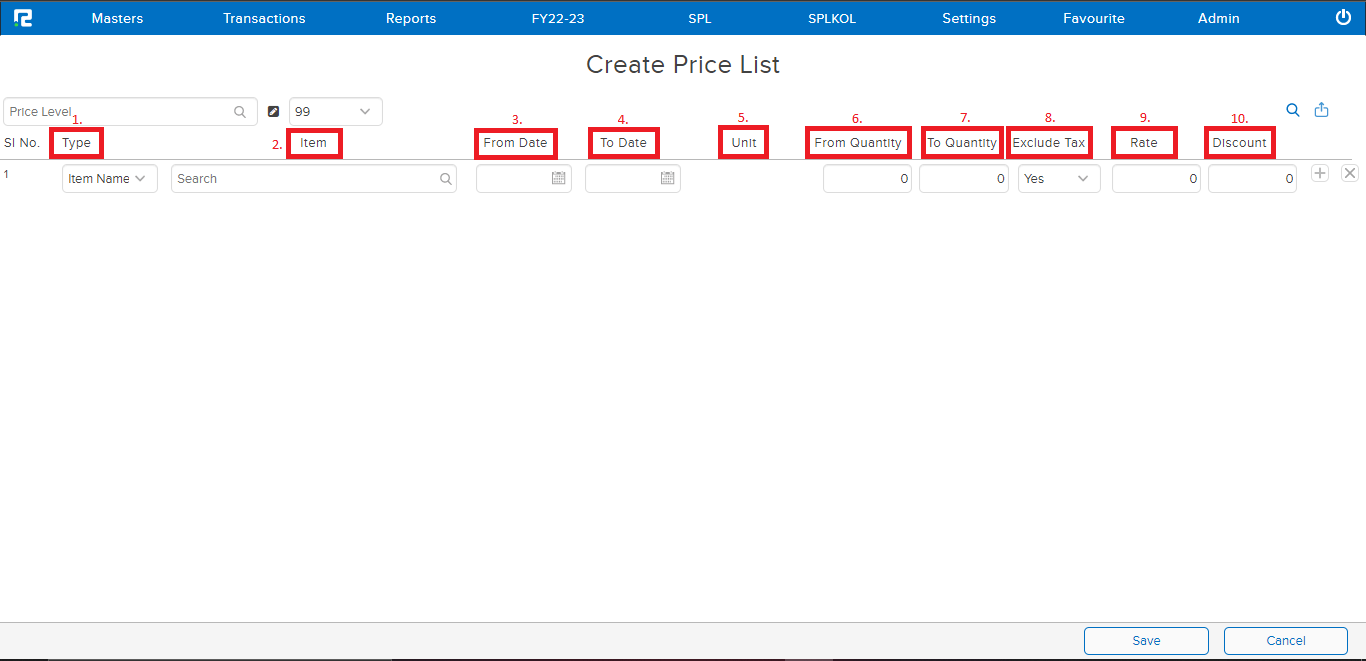
Task: Click the Rate input field
Action: click(1155, 179)
